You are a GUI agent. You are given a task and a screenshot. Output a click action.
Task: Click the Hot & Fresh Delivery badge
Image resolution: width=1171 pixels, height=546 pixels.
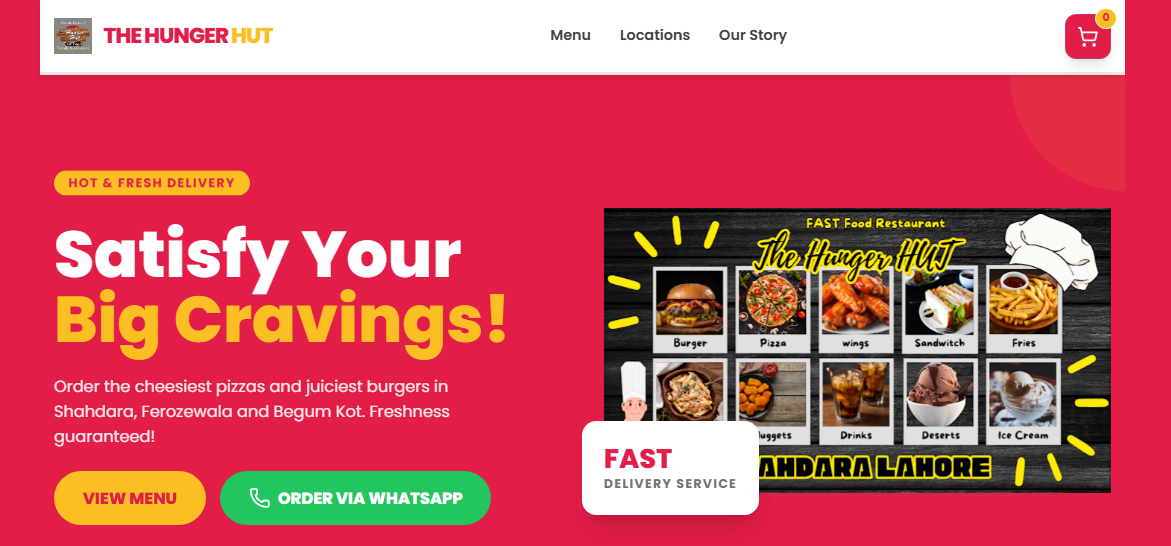[x=152, y=183]
